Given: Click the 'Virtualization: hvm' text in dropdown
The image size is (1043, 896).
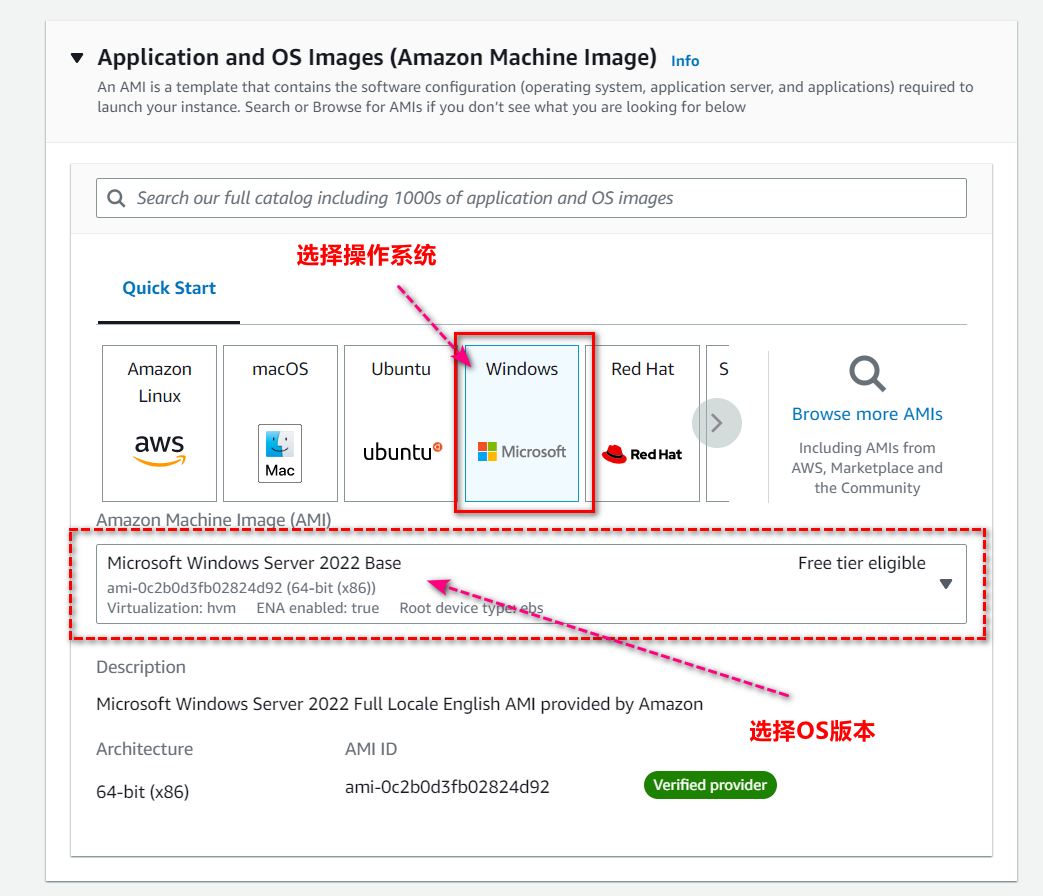Looking at the screenshot, I should 172,608.
